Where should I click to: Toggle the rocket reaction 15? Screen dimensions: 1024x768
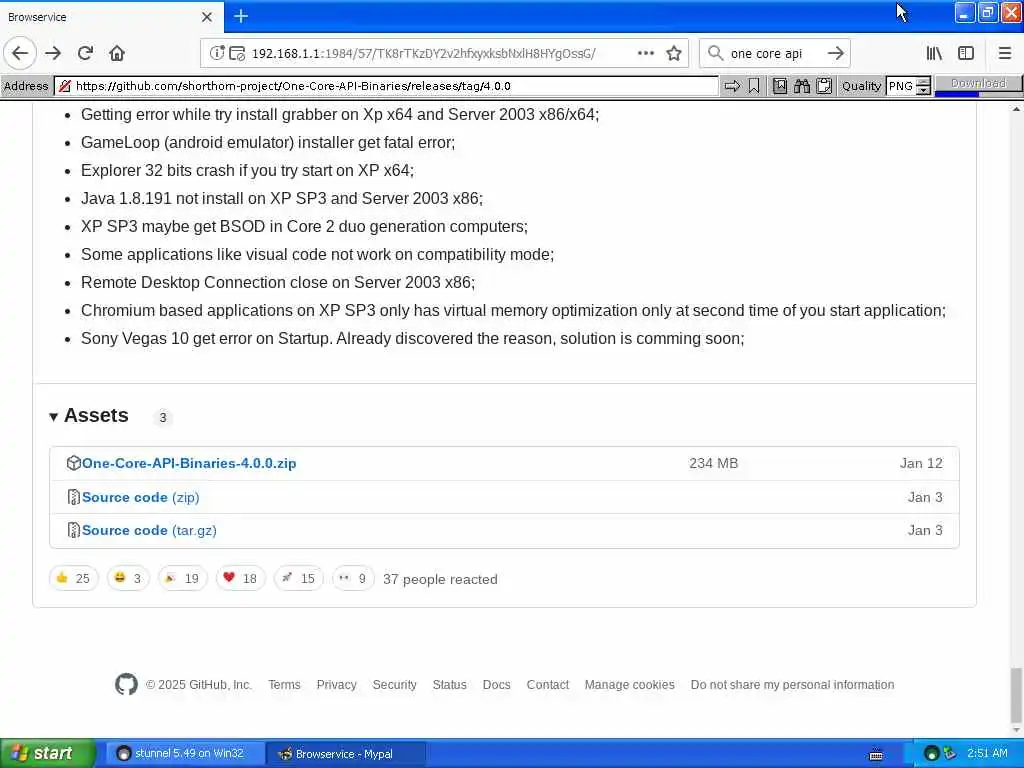pyautogui.click(x=298, y=578)
